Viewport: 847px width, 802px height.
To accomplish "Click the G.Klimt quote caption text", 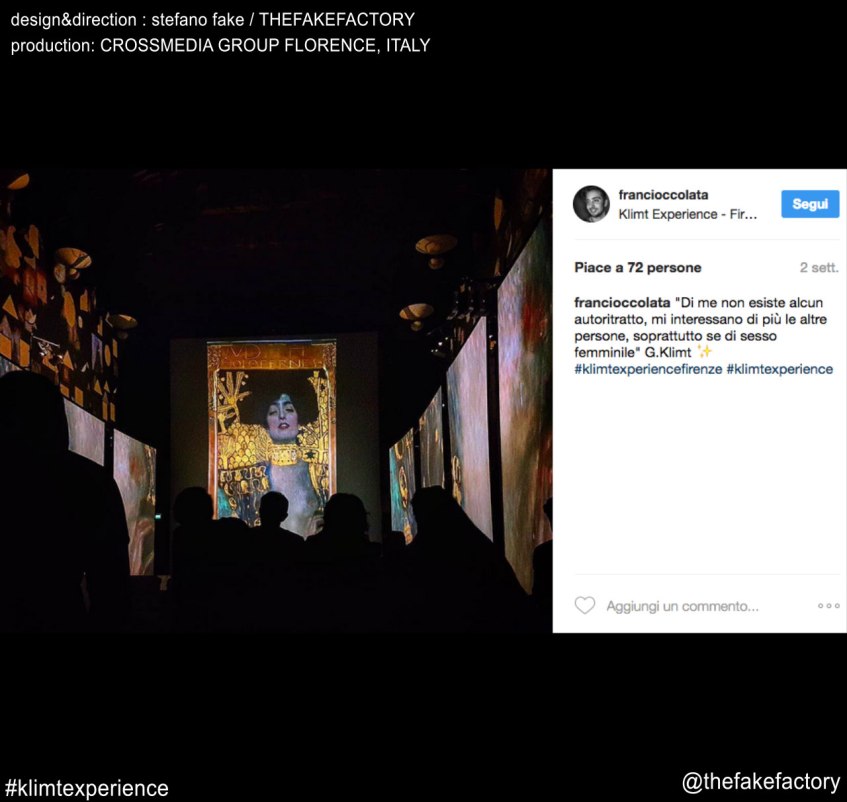I will point(700,327).
